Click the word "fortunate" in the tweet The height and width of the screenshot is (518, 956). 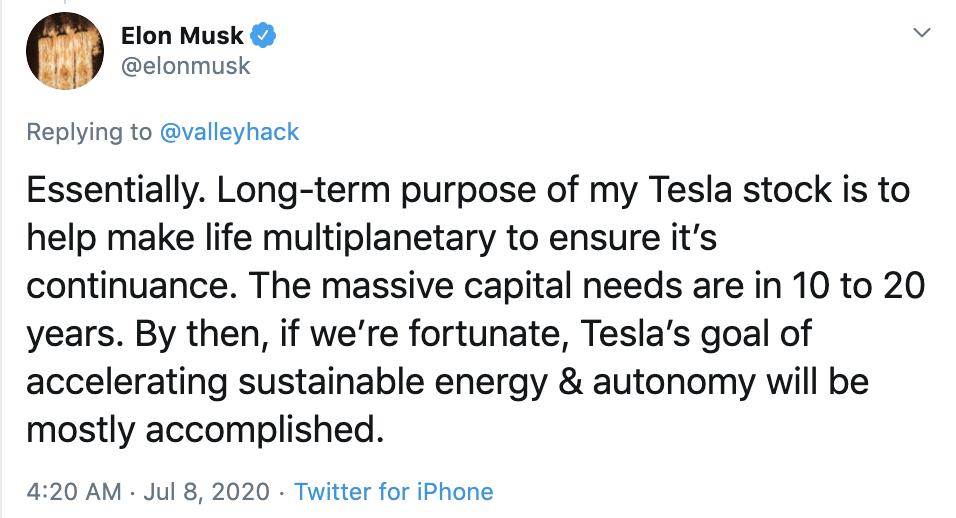coord(480,333)
